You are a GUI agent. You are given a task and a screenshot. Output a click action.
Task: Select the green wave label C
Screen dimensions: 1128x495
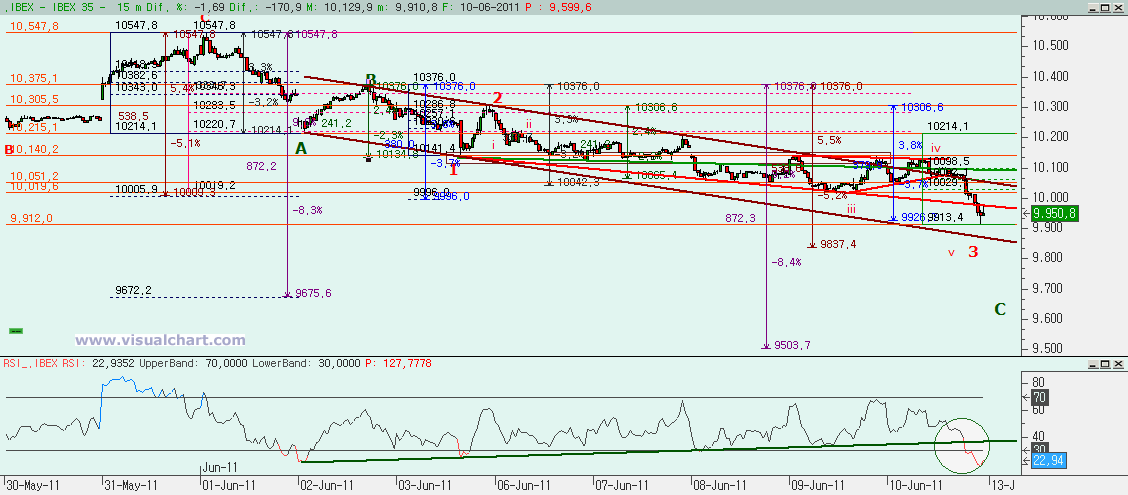coord(1000,309)
